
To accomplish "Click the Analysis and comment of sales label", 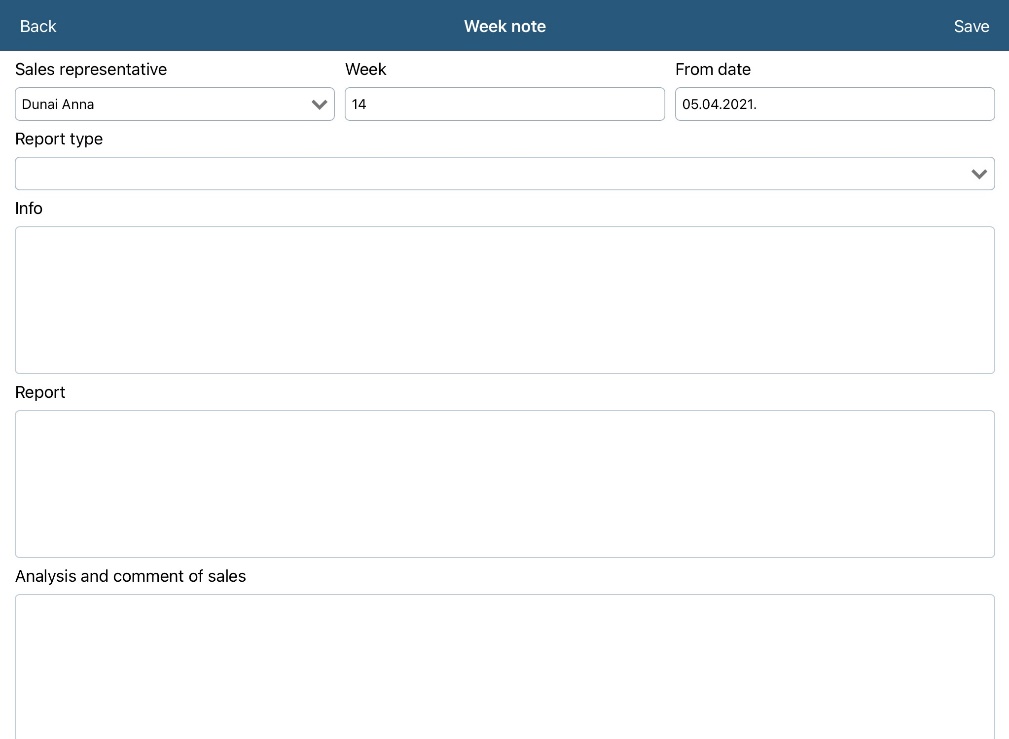I will click(x=130, y=576).
